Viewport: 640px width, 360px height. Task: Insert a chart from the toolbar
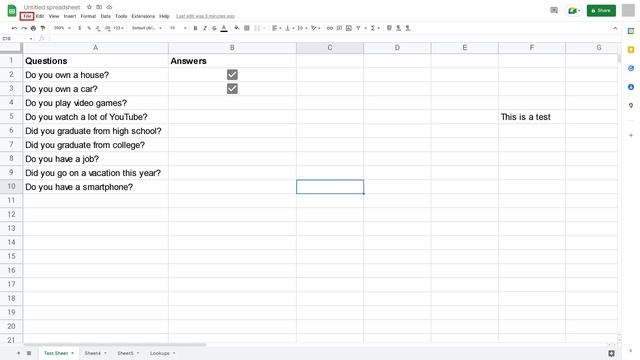tap(349, 28)
